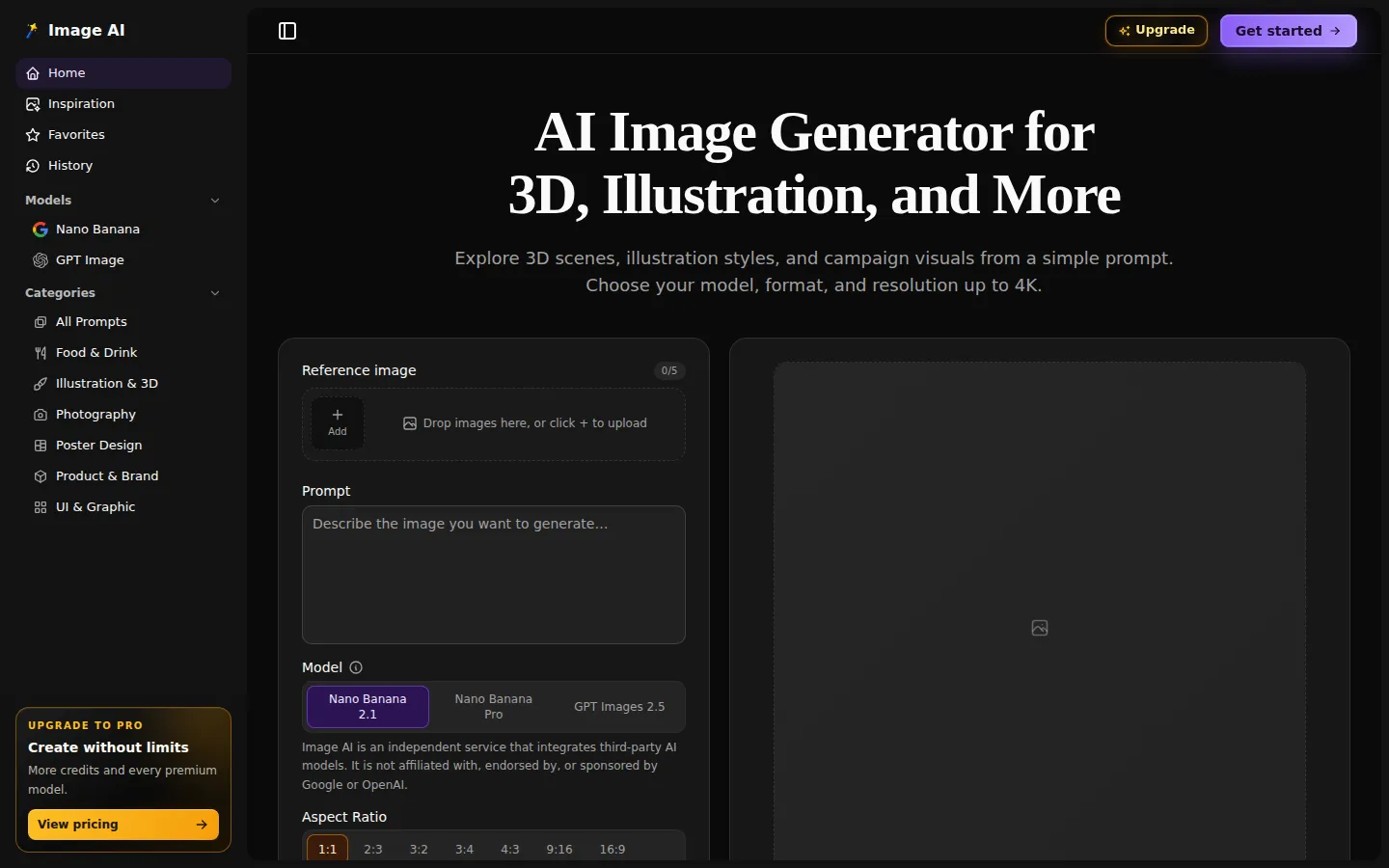Click the View pricing button
Screen dimensions: 1389x868
click(x=123, y=825)
